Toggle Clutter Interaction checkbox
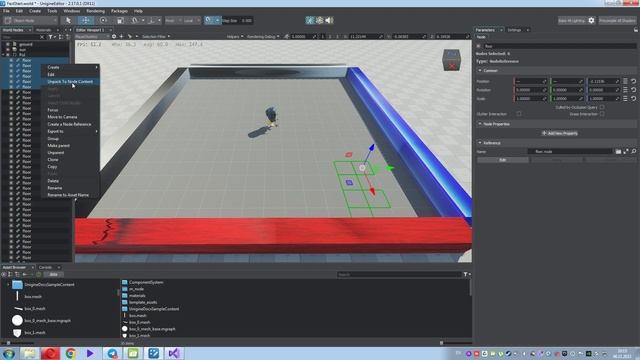This screenshot has width=640, height=360. (x=519, y=114)
